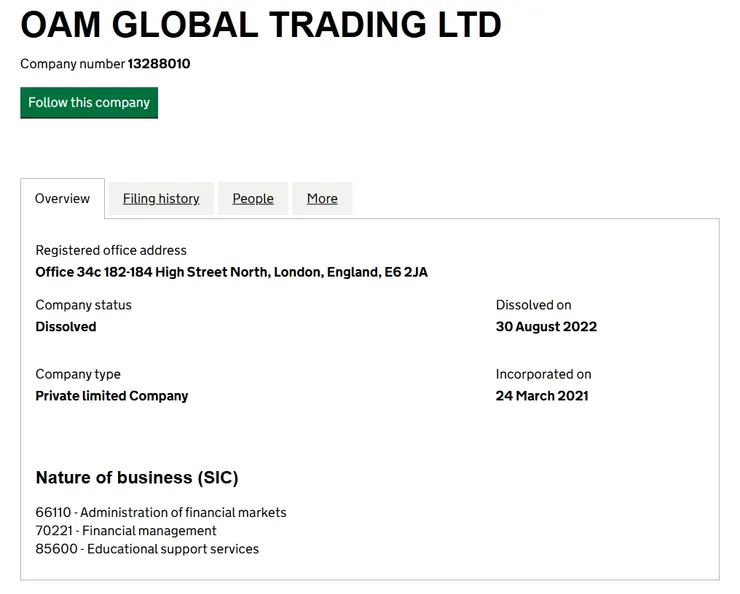
Task: Click the 85600 Educational support services line
Action: (x=147, y=549)
